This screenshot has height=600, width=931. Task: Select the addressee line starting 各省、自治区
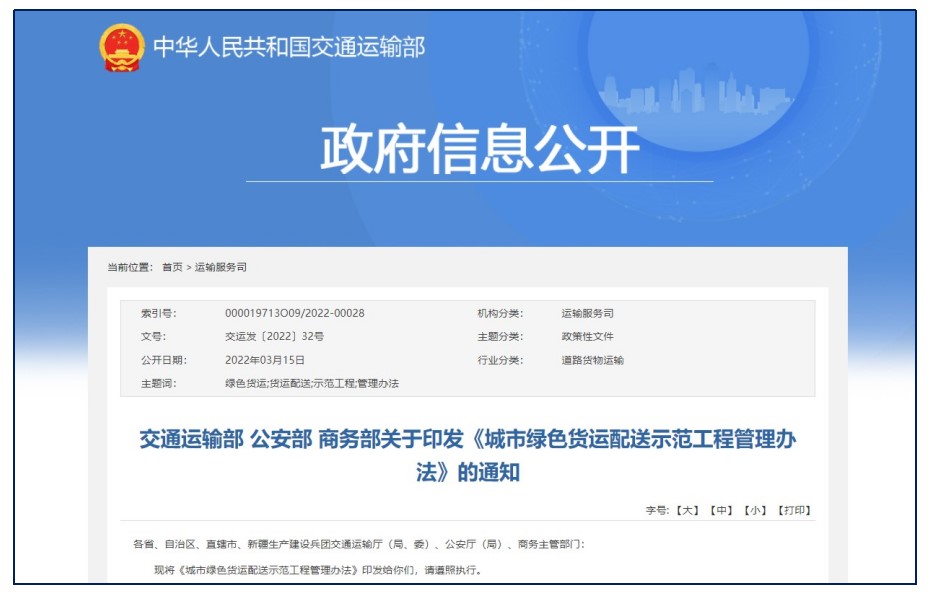pyautogui.click(x=359, y=544)
